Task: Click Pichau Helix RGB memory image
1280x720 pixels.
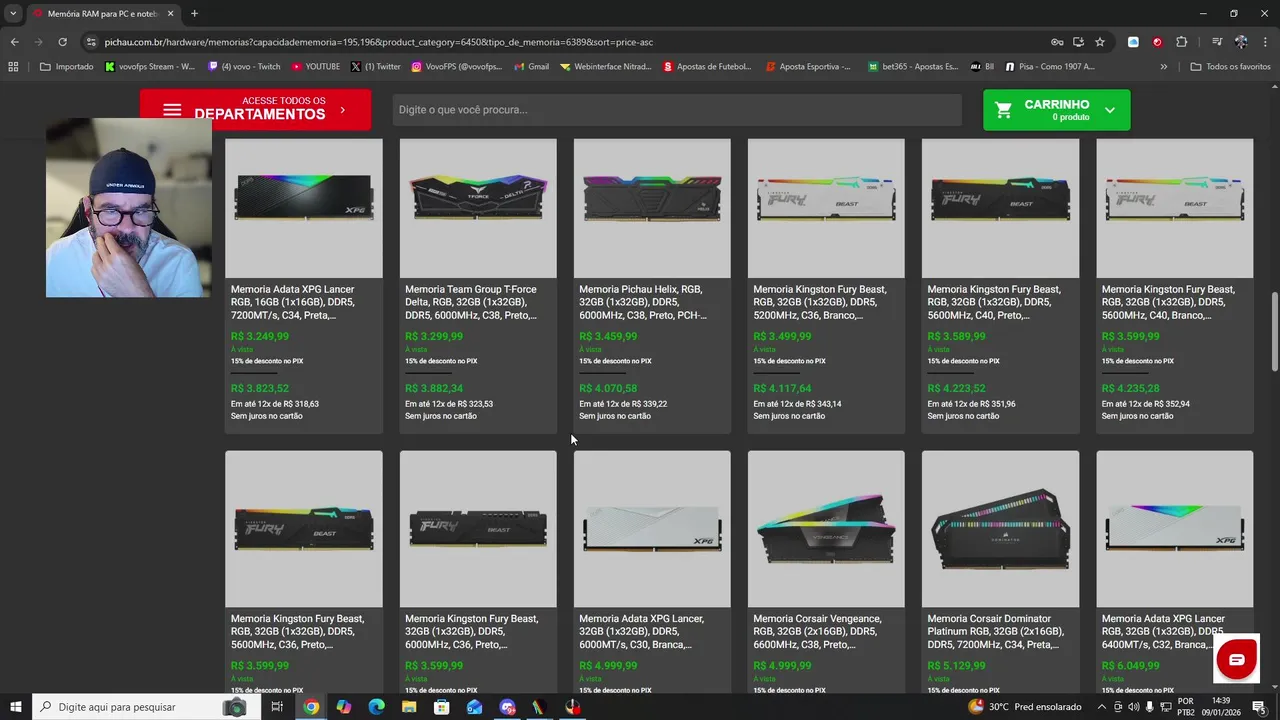Action: point(652,208)
